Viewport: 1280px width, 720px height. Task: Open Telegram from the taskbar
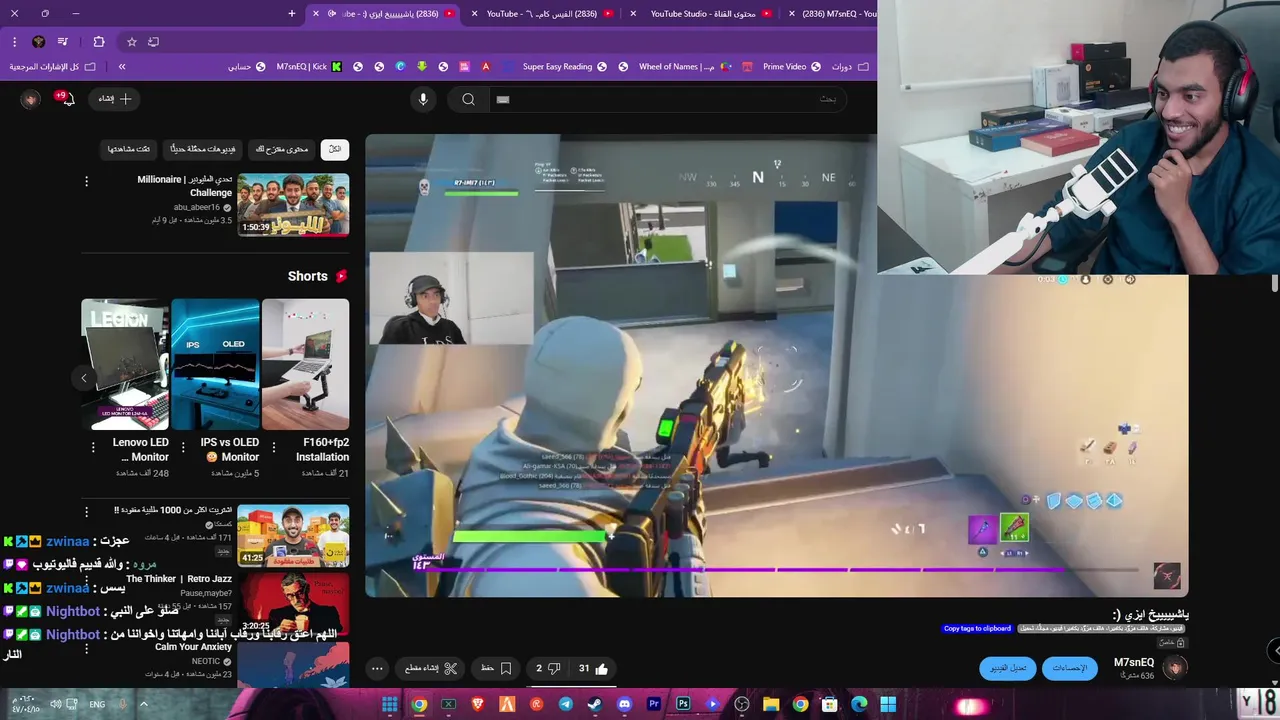(566, 704)
